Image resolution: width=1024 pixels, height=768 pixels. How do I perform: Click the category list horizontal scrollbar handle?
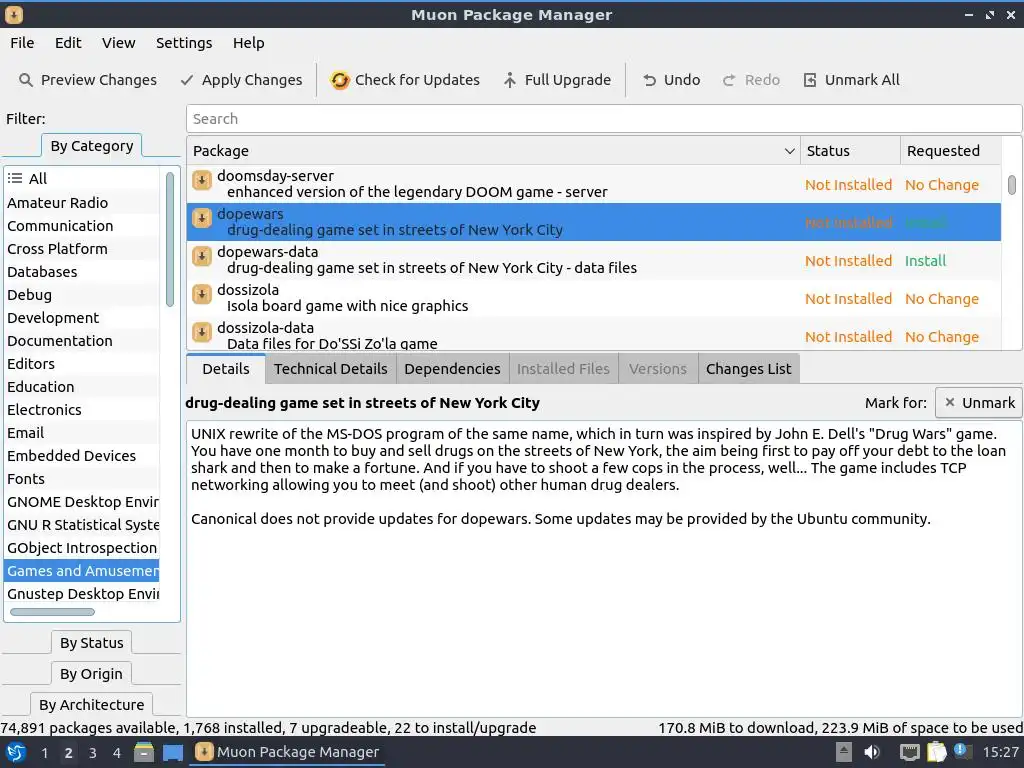[x=52, y=612]
